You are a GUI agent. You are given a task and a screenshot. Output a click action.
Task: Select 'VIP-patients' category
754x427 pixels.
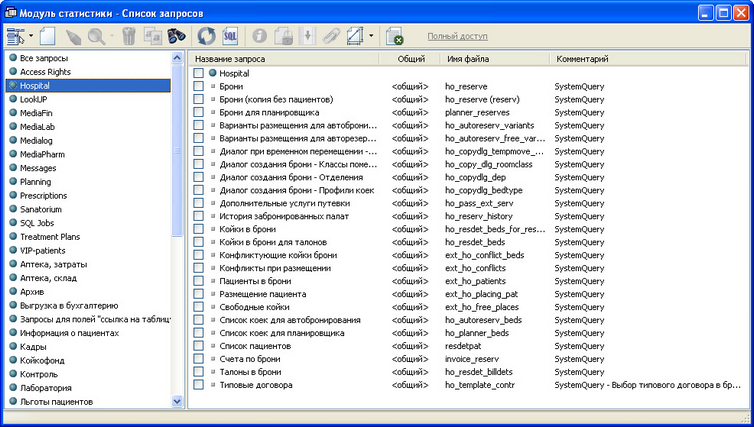point(42,251)
